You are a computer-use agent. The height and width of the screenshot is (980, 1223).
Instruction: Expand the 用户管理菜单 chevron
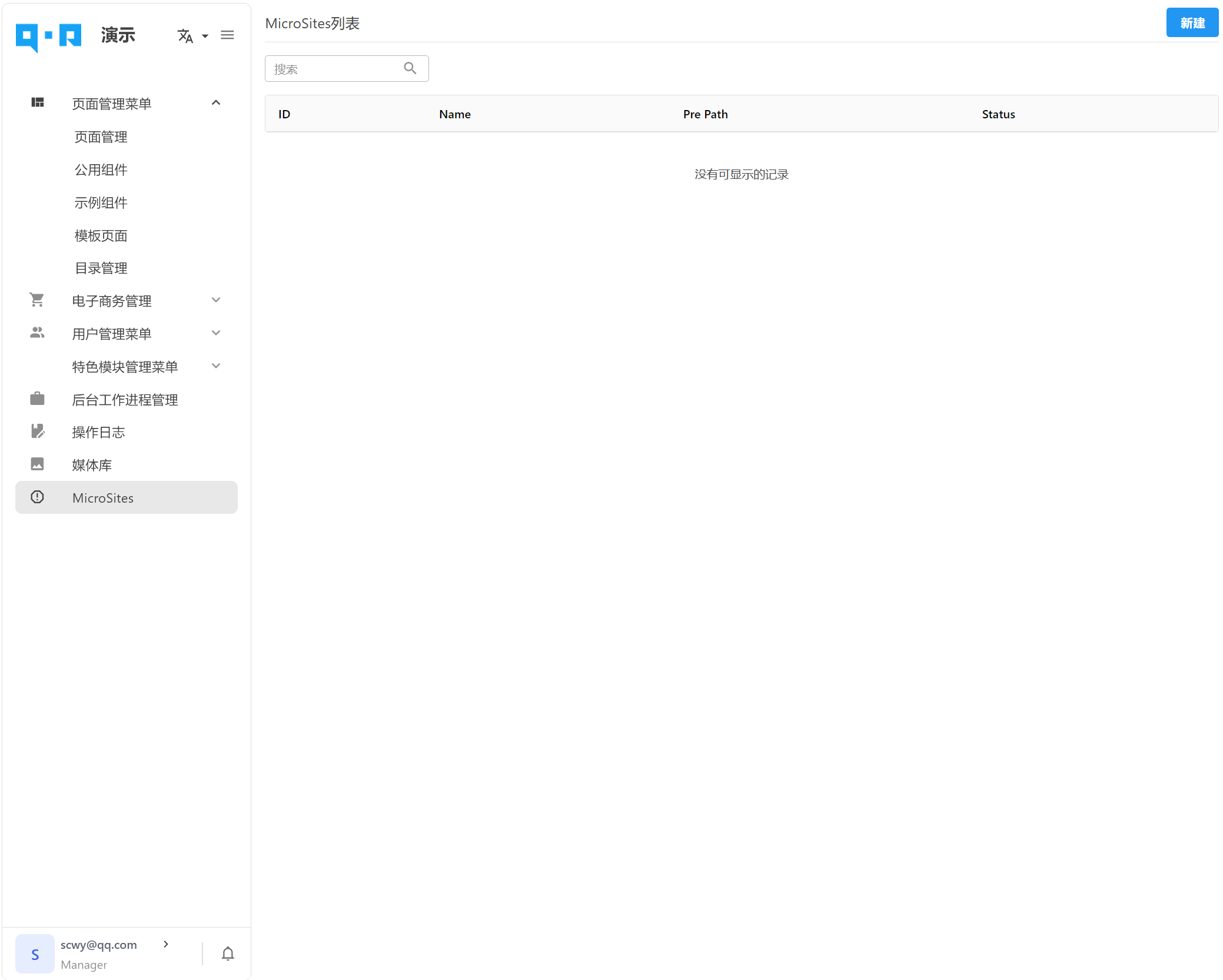216,333
